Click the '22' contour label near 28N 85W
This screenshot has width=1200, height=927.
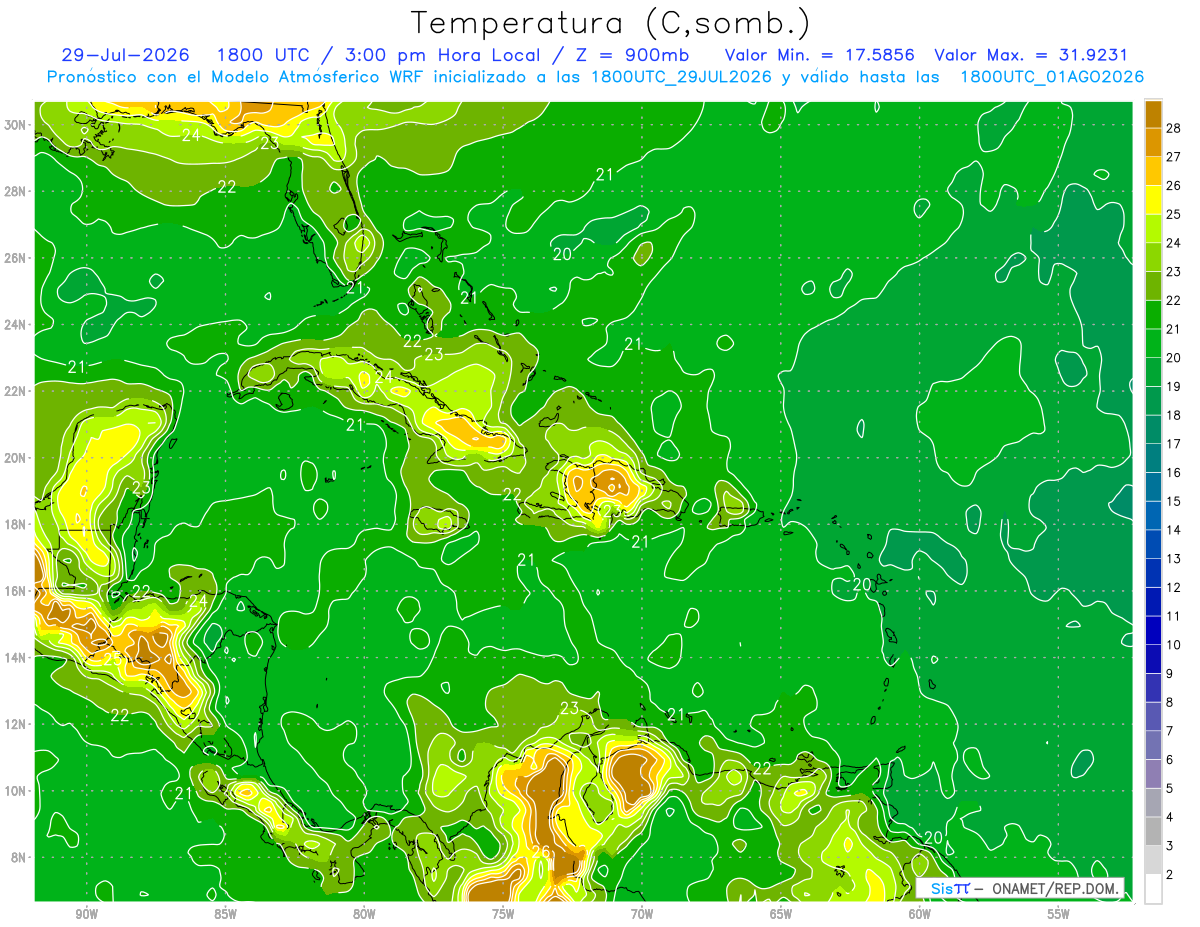(227, 187)
